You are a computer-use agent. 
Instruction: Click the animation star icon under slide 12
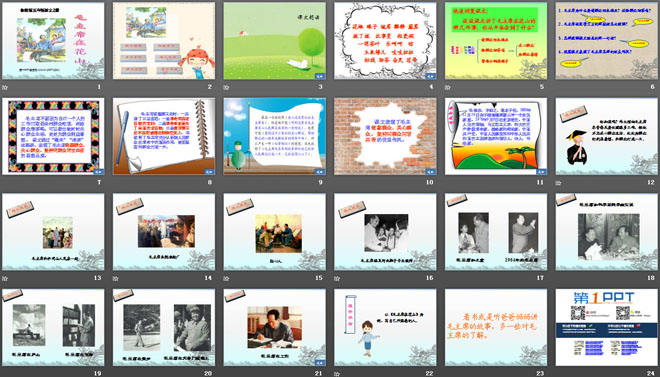coord(558,183)
